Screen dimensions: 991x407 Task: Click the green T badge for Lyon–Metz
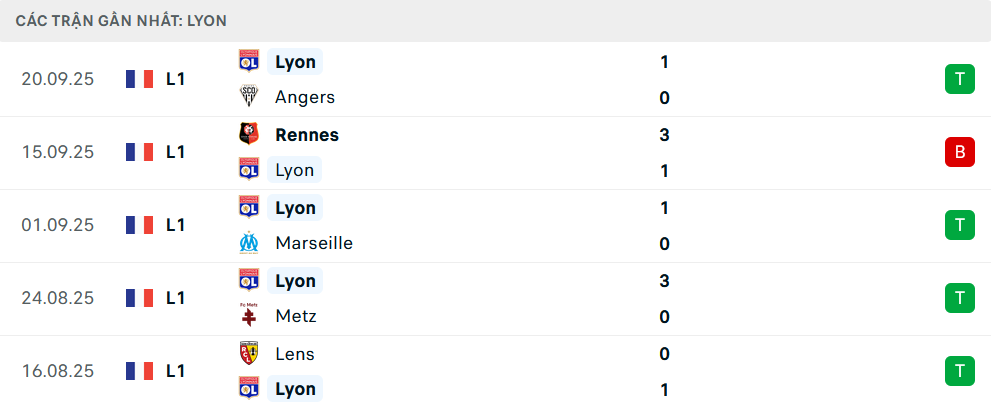(x=959, y=298)
